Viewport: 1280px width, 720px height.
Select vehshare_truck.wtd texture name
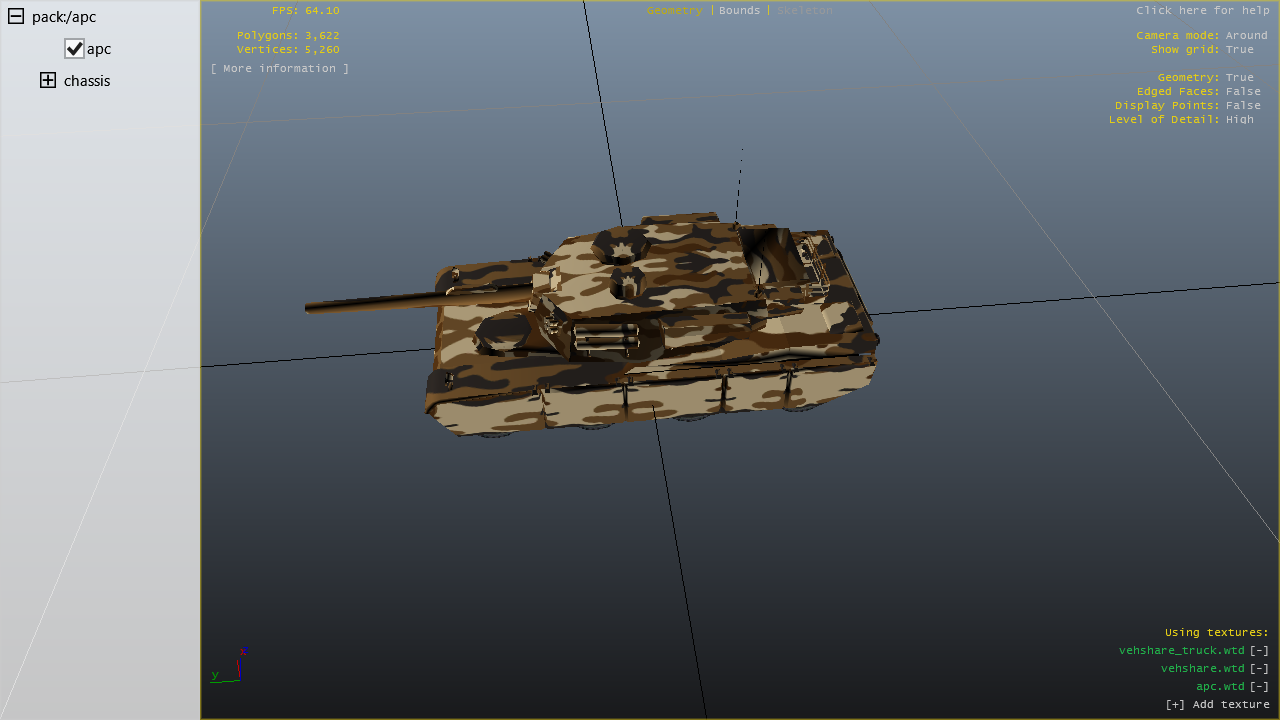pyautogui.click(x=1182, y=650)
